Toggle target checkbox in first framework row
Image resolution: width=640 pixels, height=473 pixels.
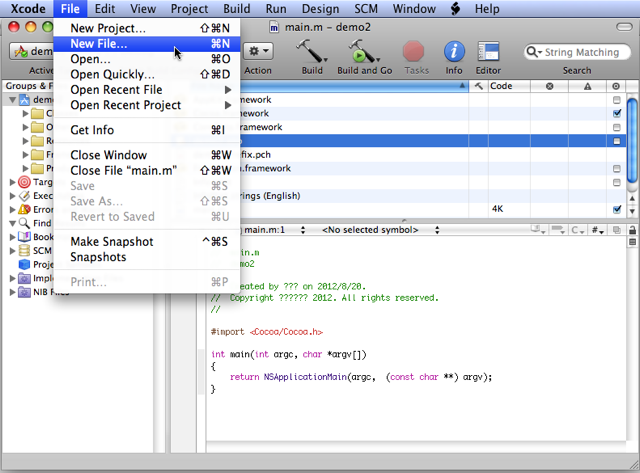(x=617, y=100)
